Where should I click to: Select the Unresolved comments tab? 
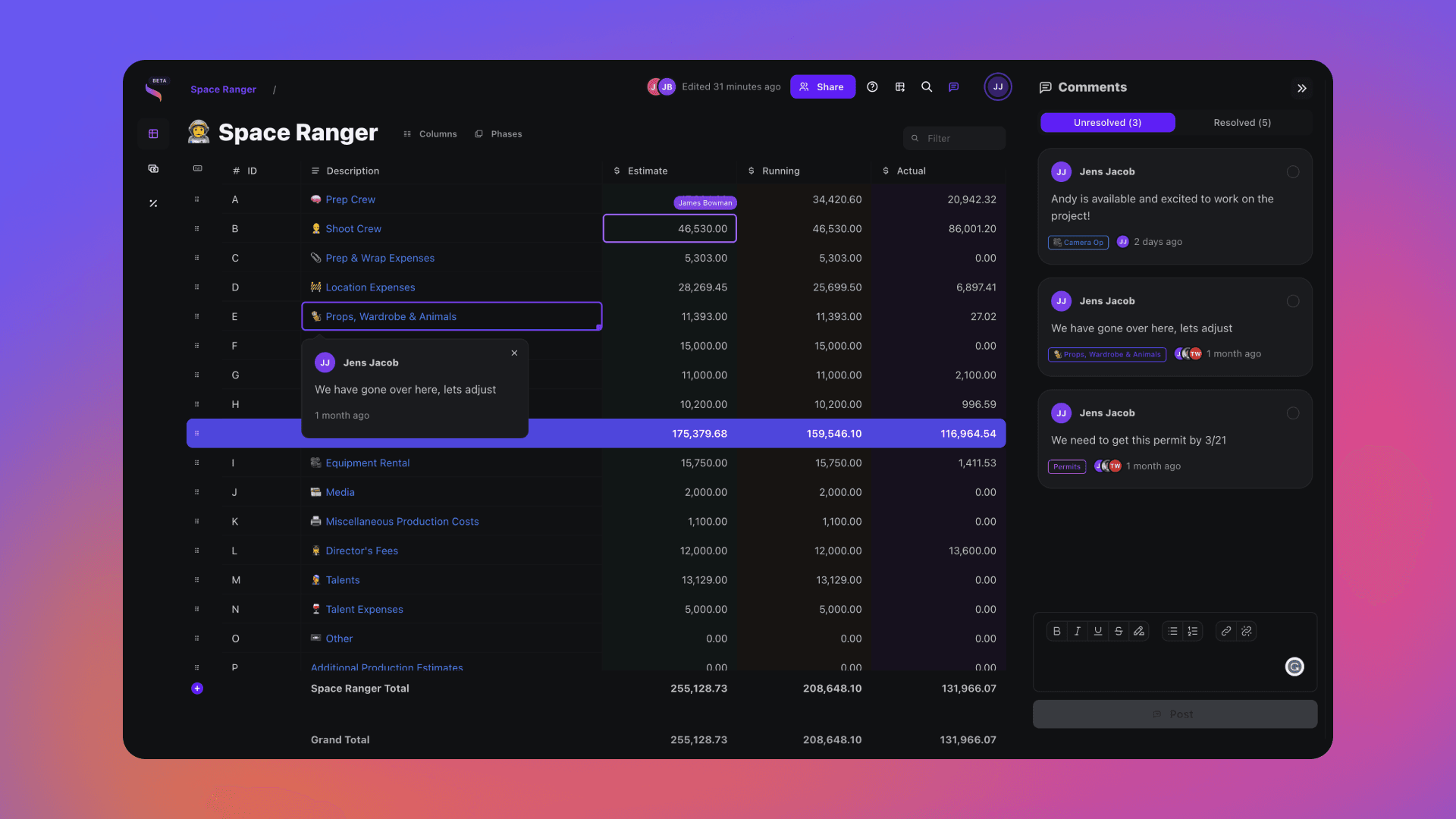point(1107,122)
